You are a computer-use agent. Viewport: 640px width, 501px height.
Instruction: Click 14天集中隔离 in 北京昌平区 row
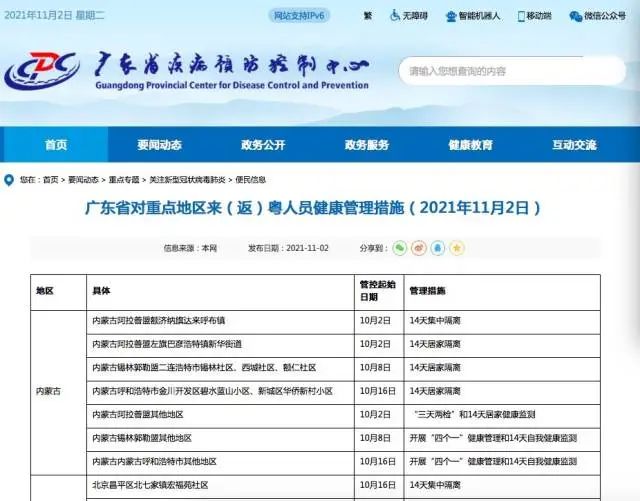[435, 485]
